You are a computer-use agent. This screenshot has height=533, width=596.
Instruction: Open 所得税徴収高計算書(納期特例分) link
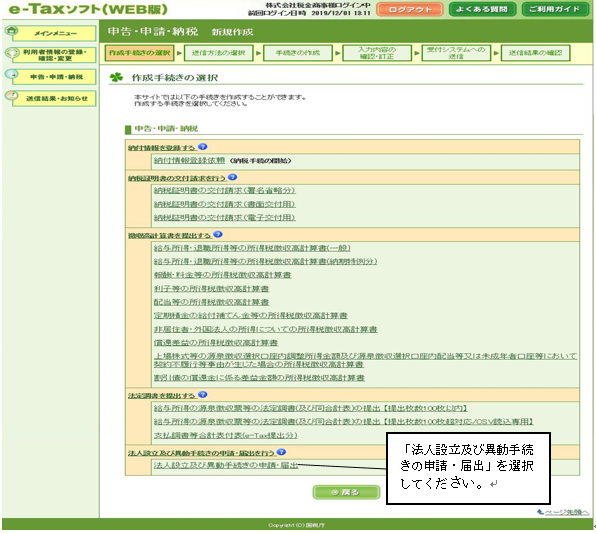265,262
